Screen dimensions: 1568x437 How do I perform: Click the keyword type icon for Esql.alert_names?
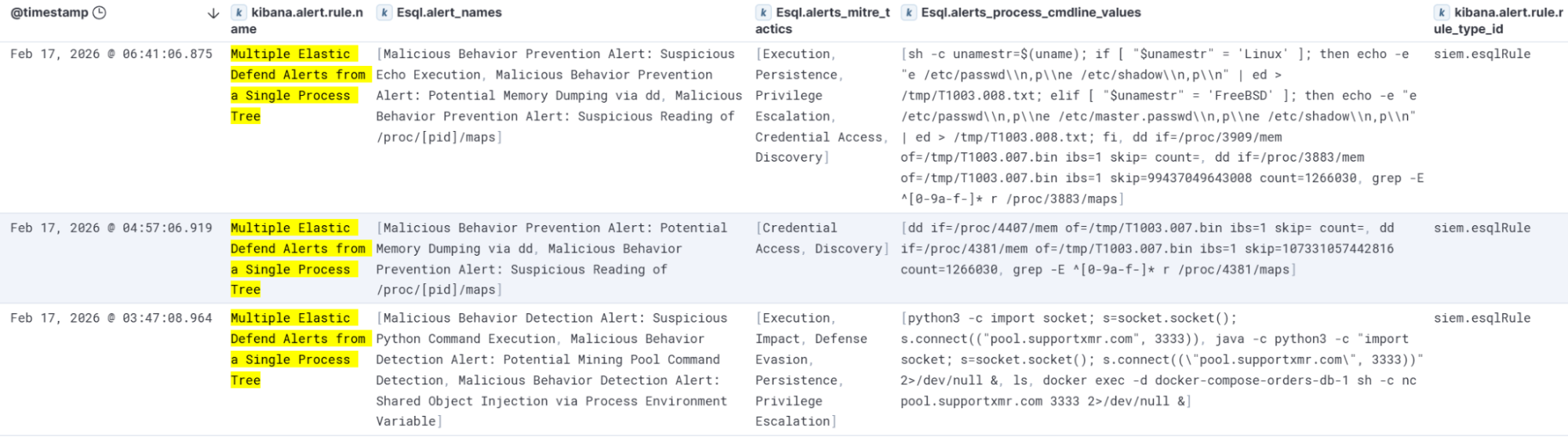point(384,13)
